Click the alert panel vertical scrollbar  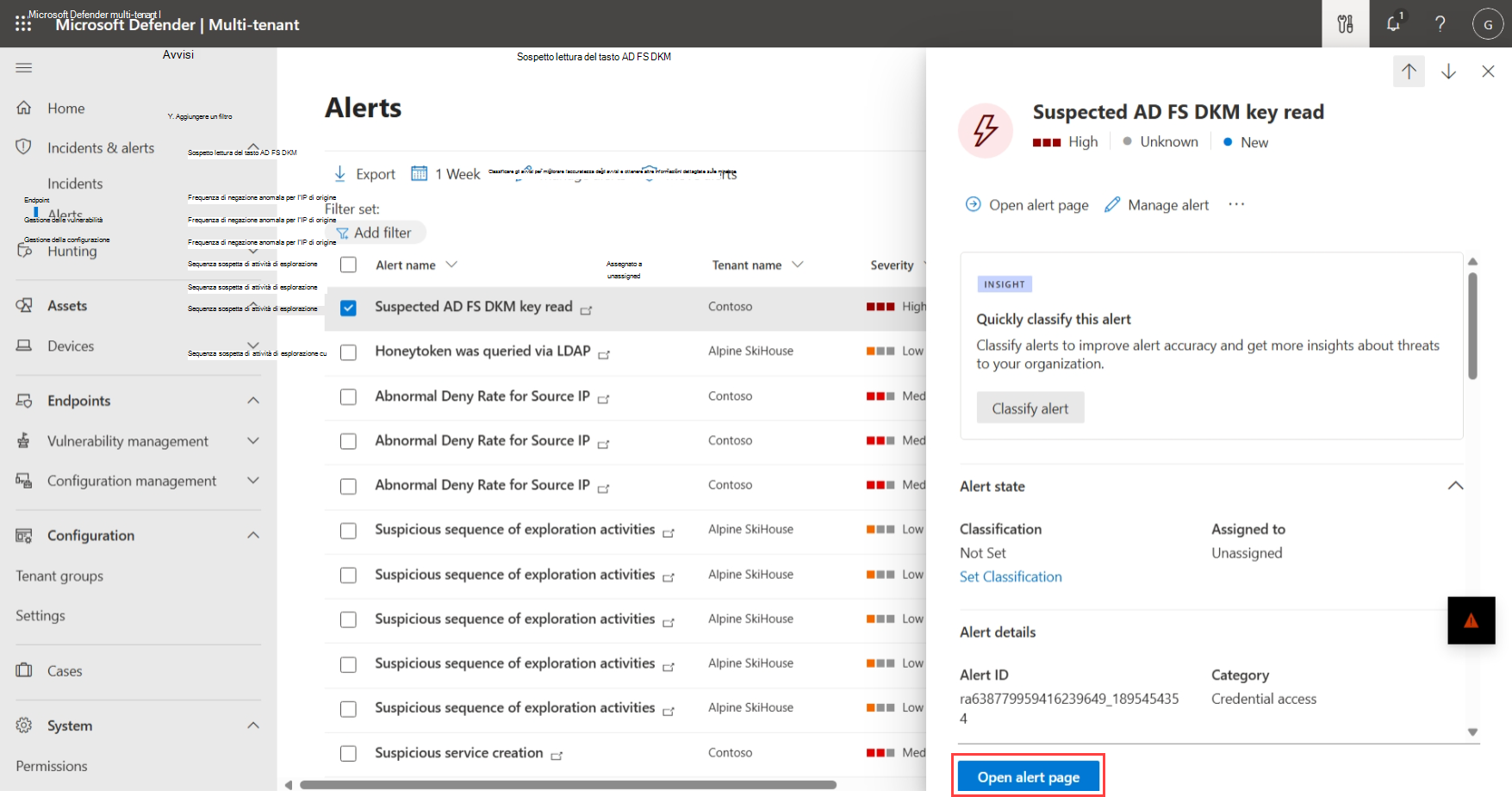[x=1472, y=326]
